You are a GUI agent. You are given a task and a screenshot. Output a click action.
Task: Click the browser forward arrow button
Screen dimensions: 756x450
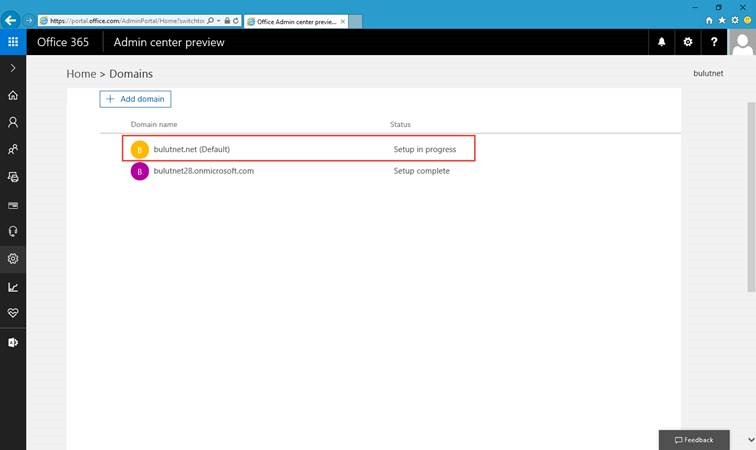28,21
